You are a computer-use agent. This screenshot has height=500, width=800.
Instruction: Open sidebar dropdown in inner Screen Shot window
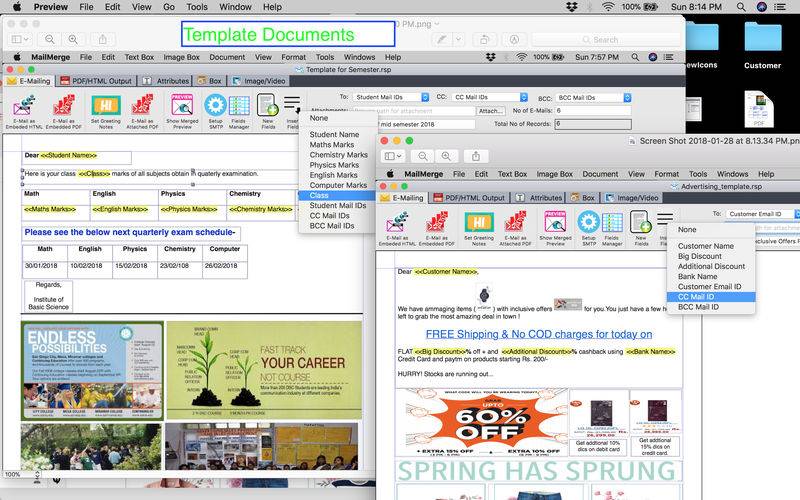click(393, 156)
